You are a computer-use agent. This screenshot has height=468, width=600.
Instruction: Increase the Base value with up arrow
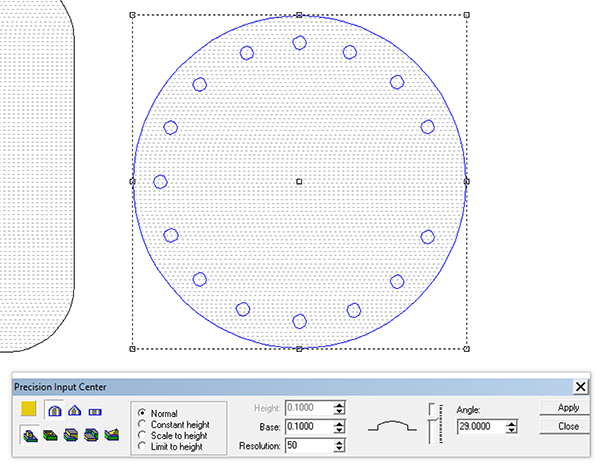pyautogui.click(x=339, y=423)
